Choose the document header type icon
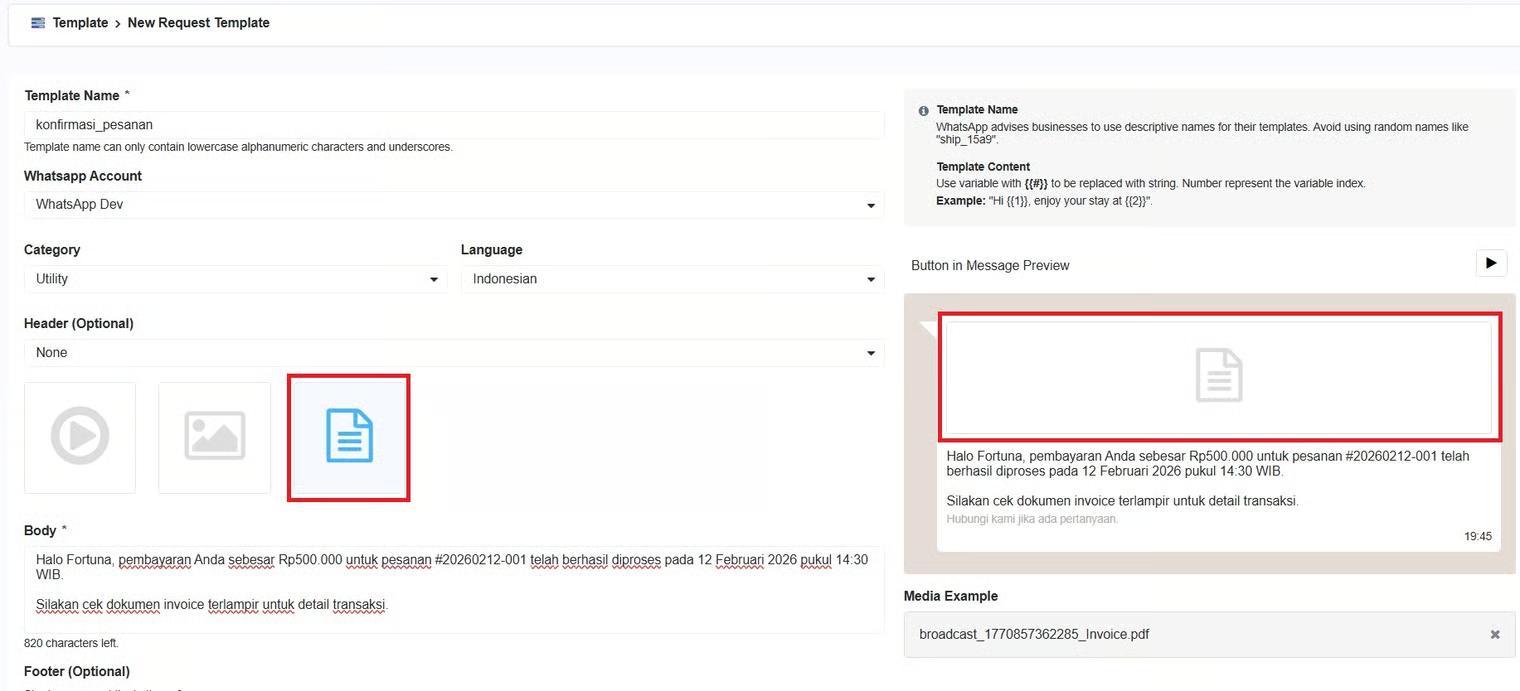 tap(349, 437)
